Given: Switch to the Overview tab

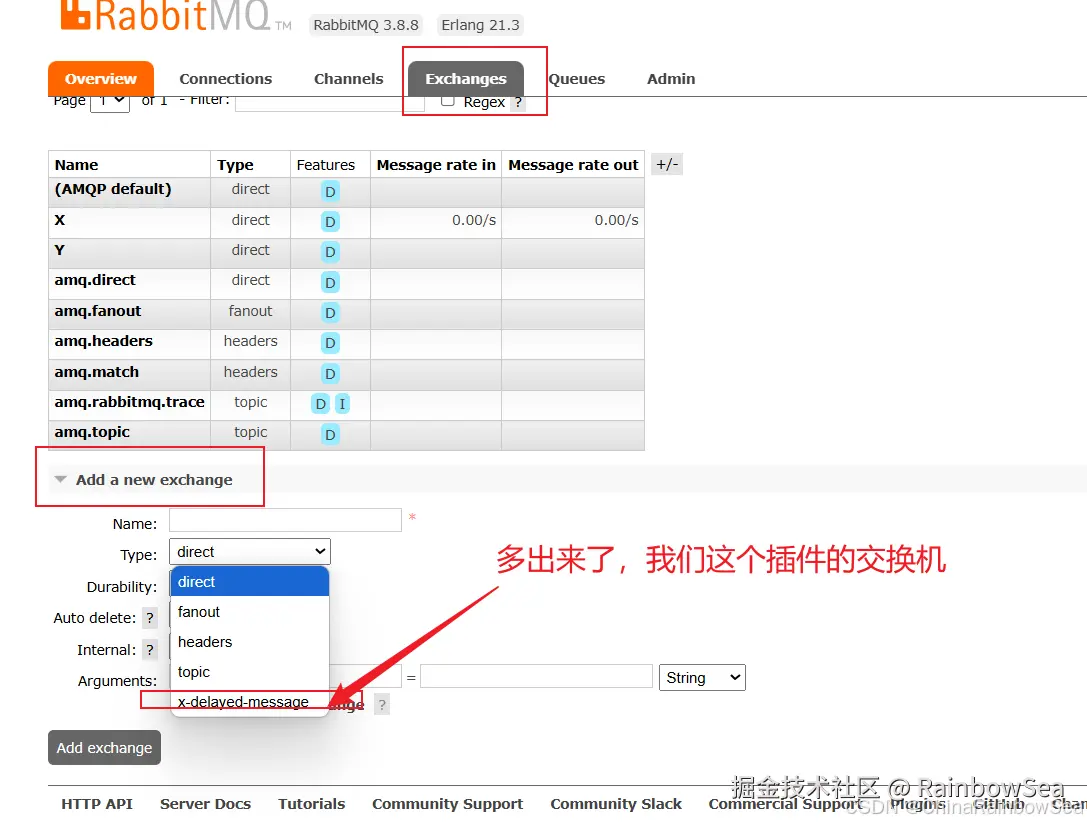Looking at the screenshot, I should coord(101,79).
